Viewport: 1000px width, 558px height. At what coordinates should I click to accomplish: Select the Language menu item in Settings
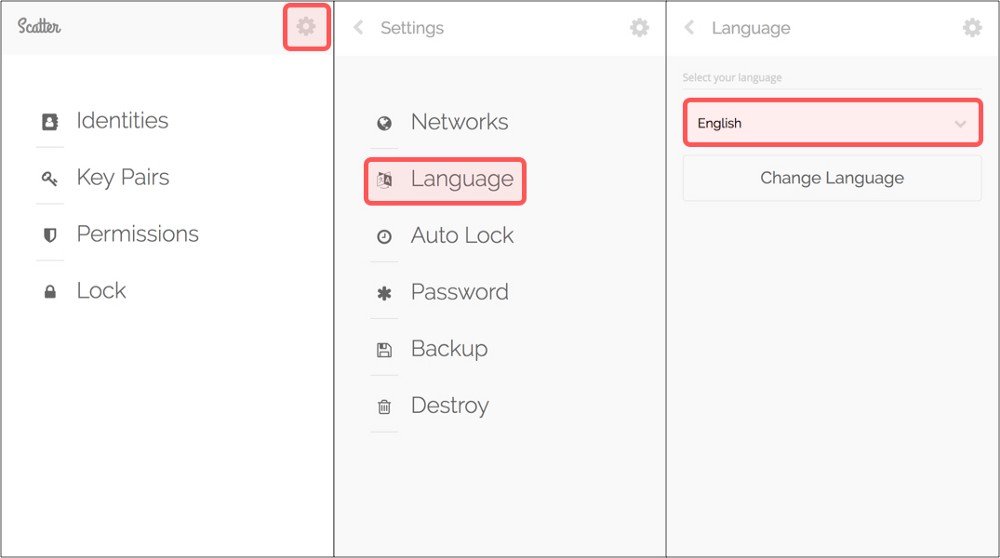445,181
